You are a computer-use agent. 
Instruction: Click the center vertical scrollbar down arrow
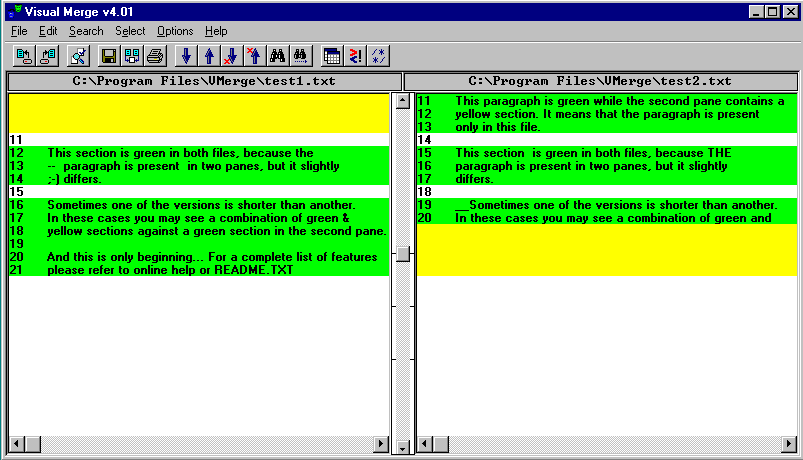click(403, 448)
